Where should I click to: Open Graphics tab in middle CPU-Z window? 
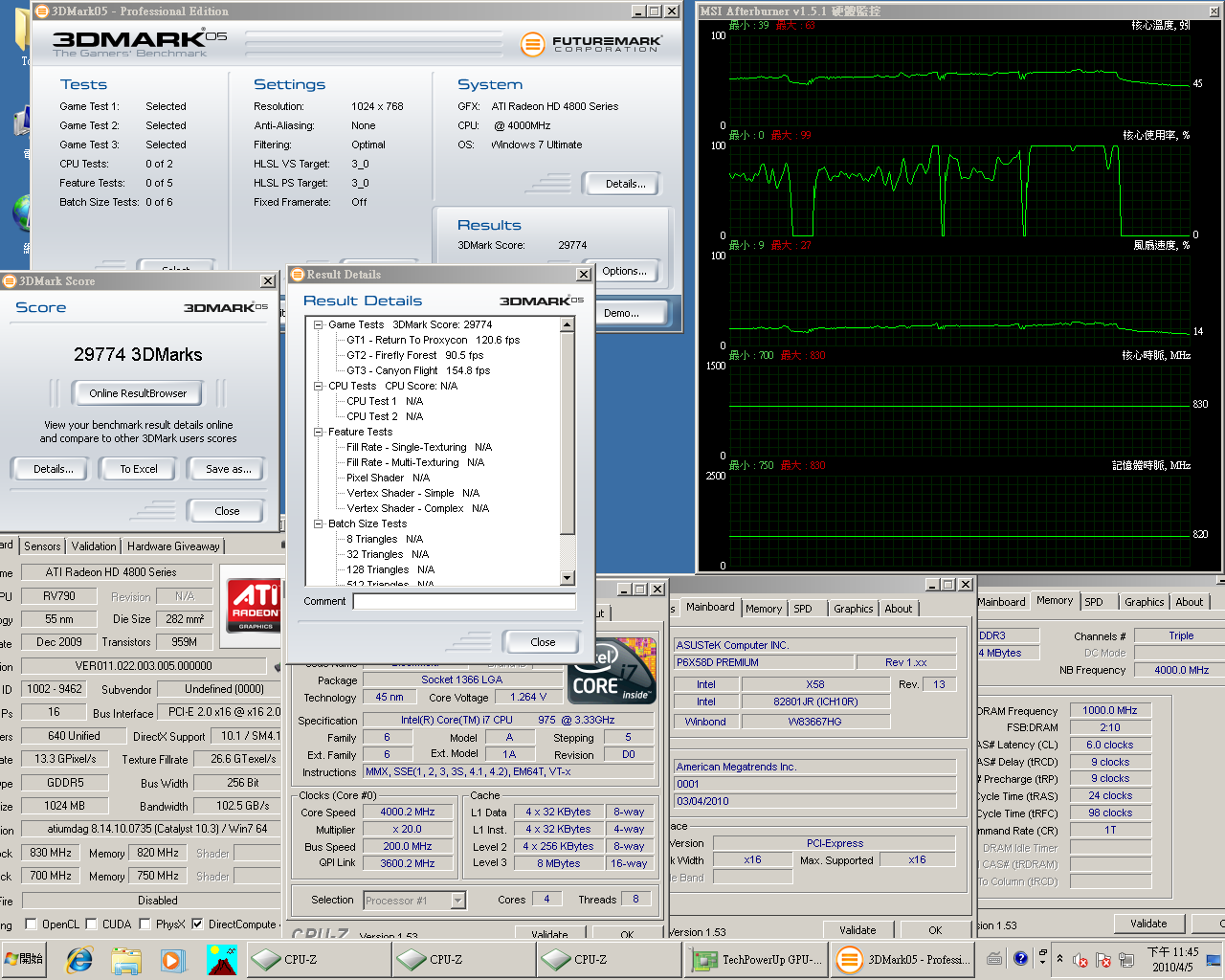pyautogui.click(x=853, y=609)
